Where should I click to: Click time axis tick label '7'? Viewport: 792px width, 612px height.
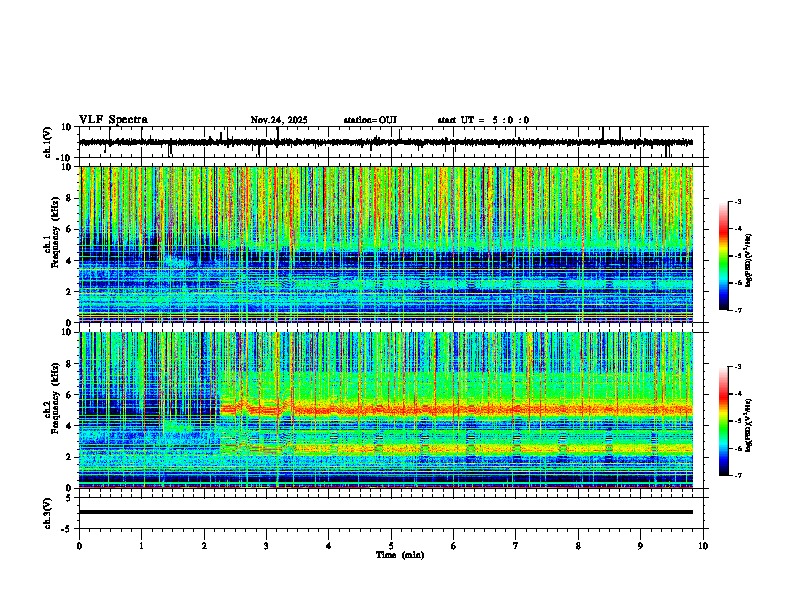(516, 546)
